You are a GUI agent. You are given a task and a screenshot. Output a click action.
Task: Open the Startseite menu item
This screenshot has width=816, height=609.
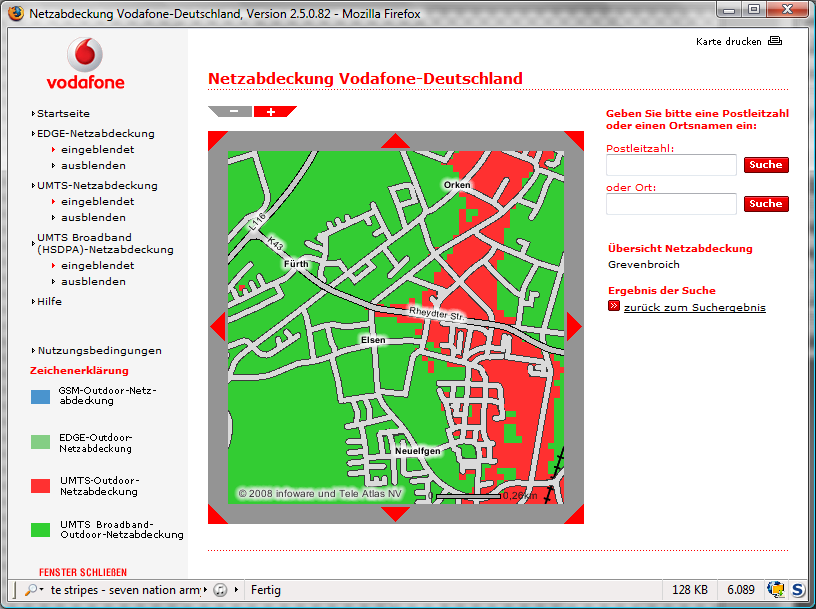click(x=63, y=113)
